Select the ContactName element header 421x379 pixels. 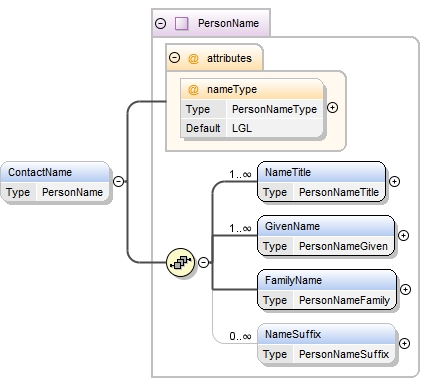click(55, 172)
